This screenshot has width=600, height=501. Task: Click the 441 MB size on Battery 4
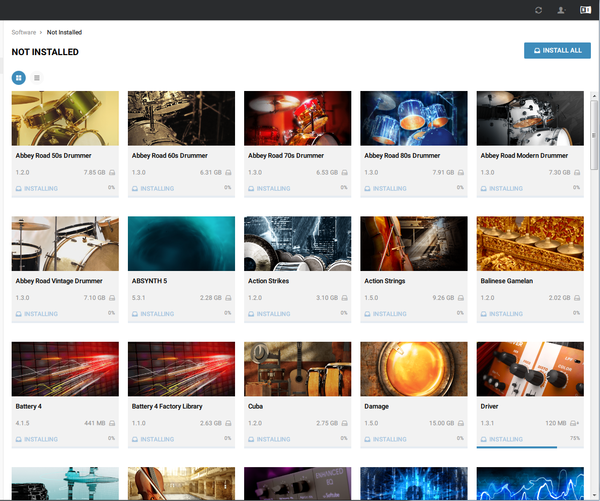[x=95, y=423]
